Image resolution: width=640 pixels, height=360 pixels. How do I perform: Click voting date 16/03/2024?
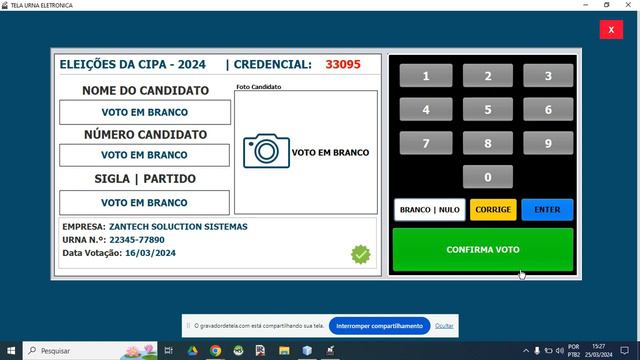coord(150,253)
